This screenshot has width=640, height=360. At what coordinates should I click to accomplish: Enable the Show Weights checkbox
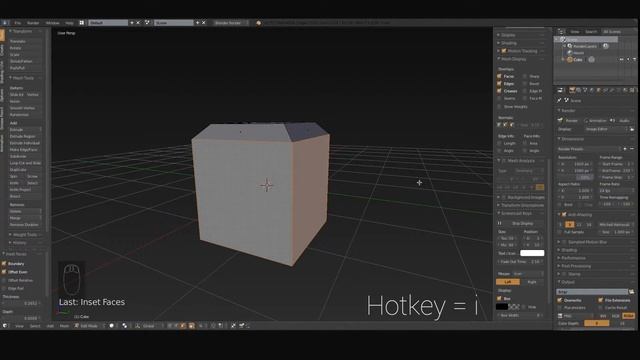[x=499, y=107]
